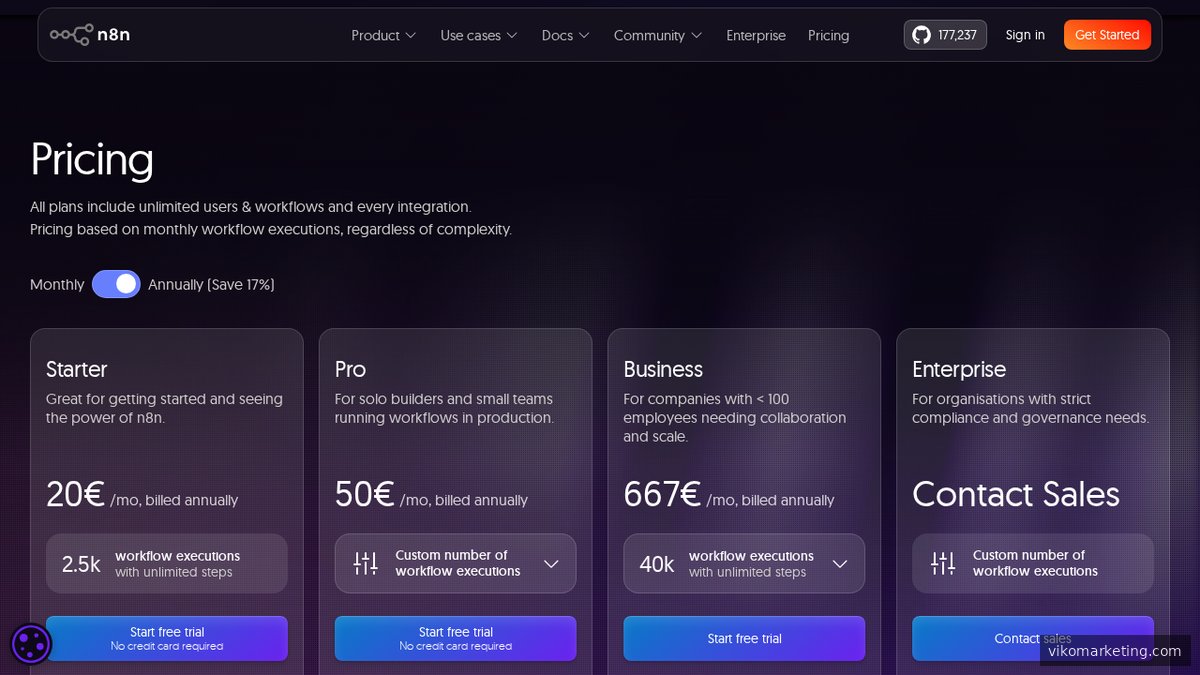Click the Sign in link
The image size is (1200, 675).
tap(1024, 34)
